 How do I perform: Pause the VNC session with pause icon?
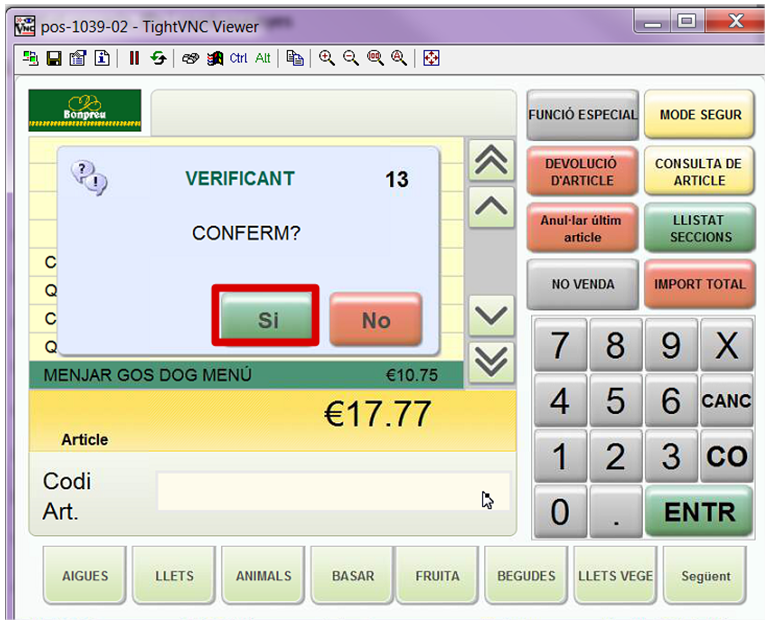(x=134, y=58)
